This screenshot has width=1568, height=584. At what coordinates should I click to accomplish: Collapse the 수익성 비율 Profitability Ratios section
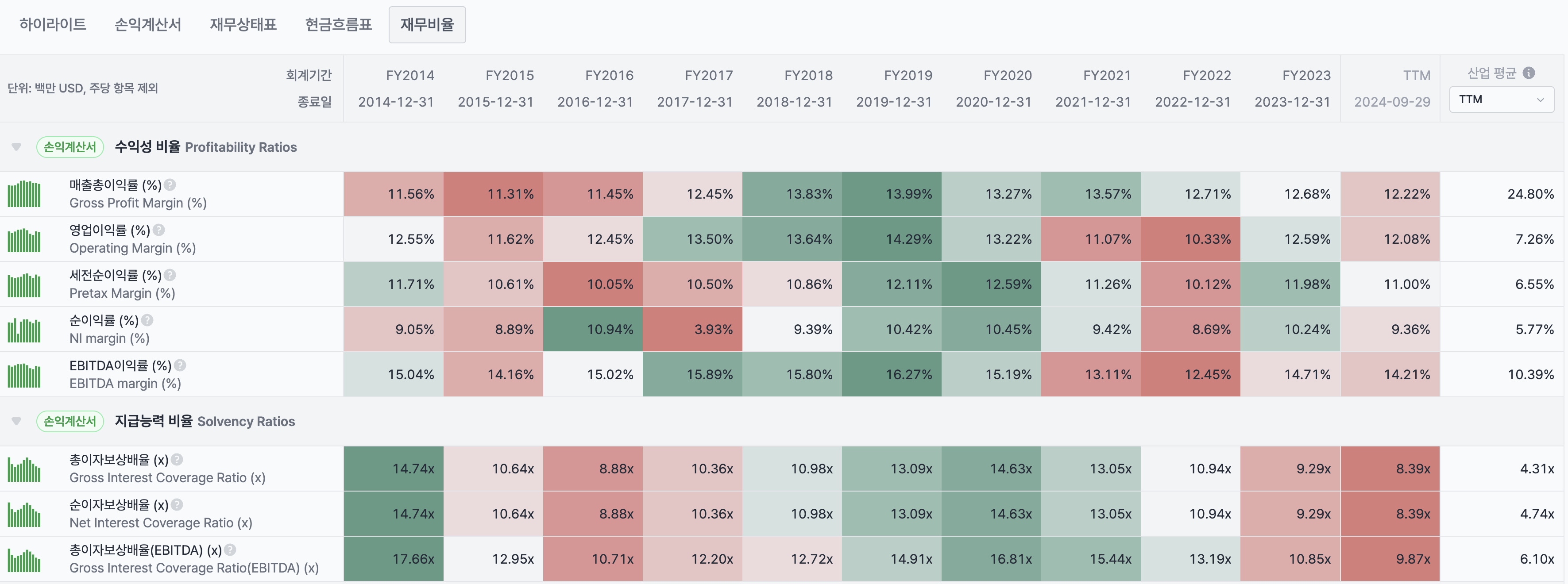click(x=16, y=147)
